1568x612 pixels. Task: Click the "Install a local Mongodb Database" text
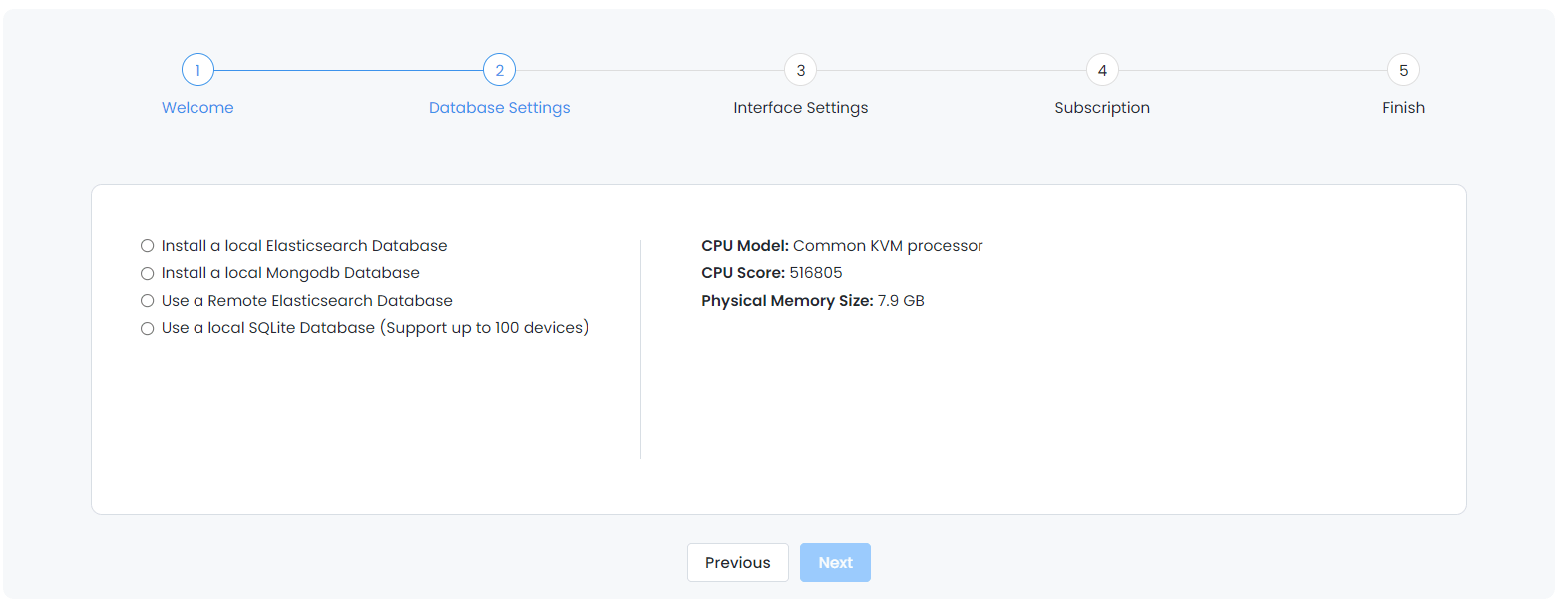point(290,273)
